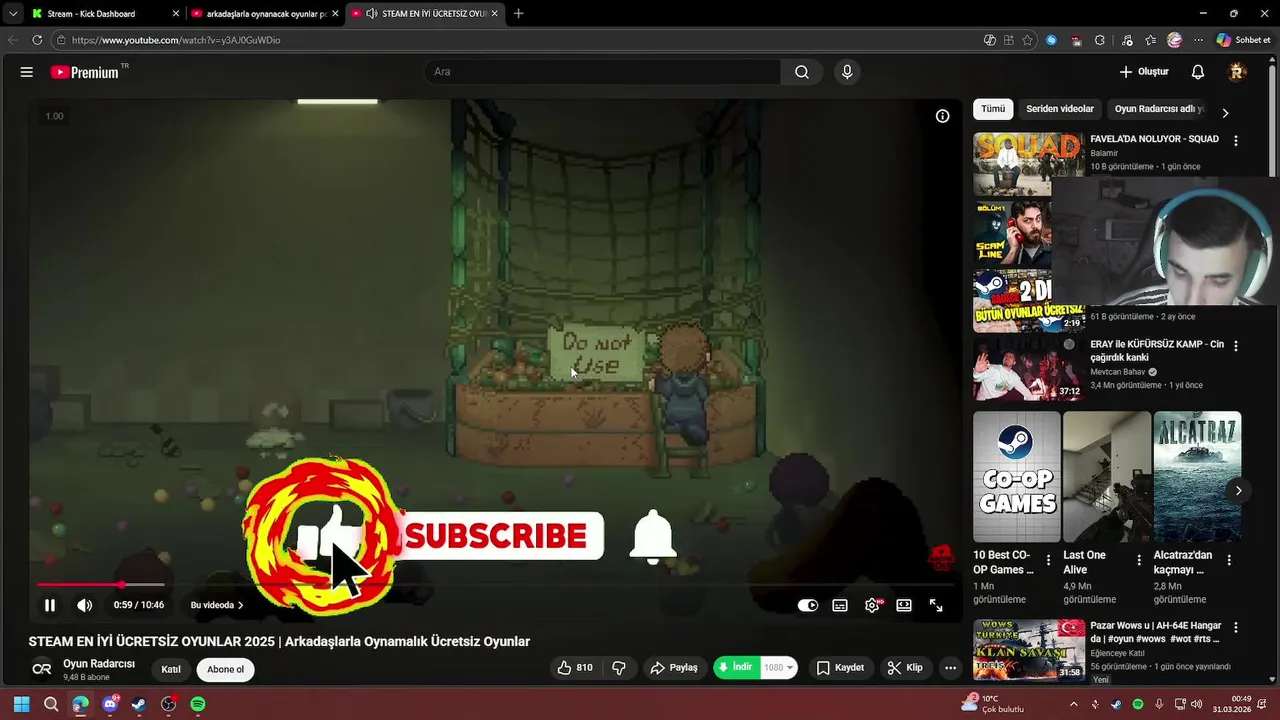Select the Seriden videolar chip

[x=1060, y=109]
